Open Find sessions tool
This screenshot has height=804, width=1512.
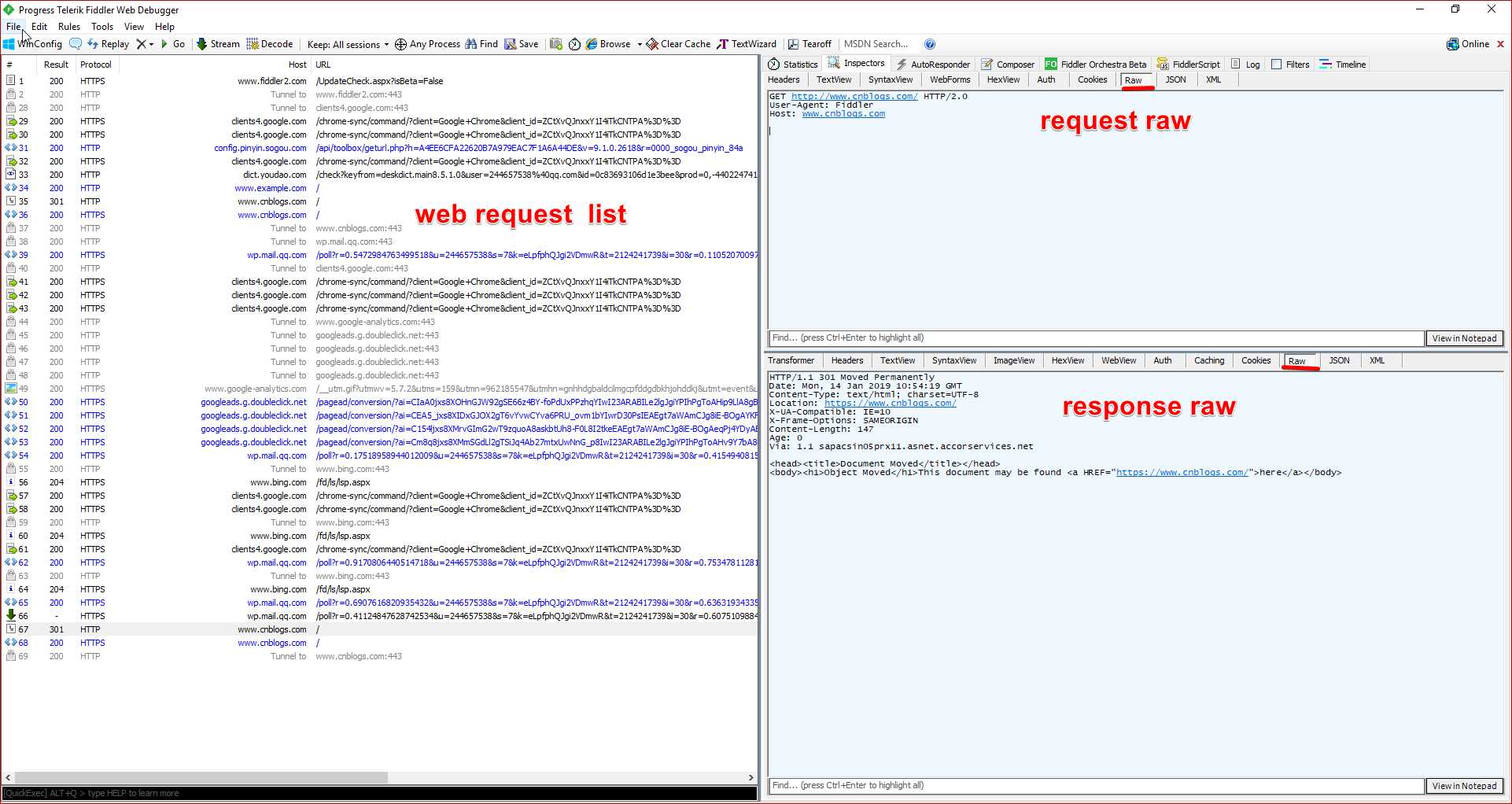coord(481,44)
